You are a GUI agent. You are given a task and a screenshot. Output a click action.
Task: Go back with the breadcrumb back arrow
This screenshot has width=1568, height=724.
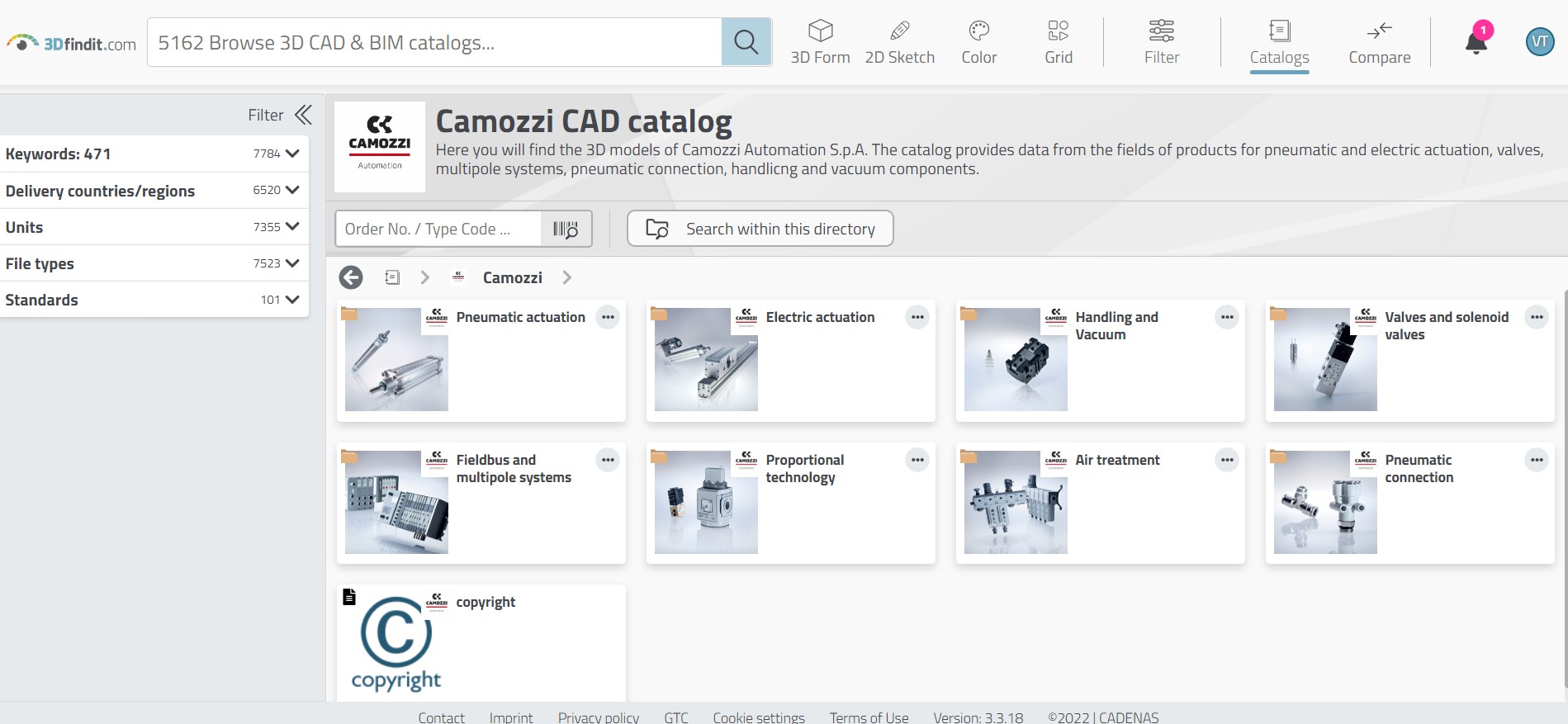click(351, 277)
